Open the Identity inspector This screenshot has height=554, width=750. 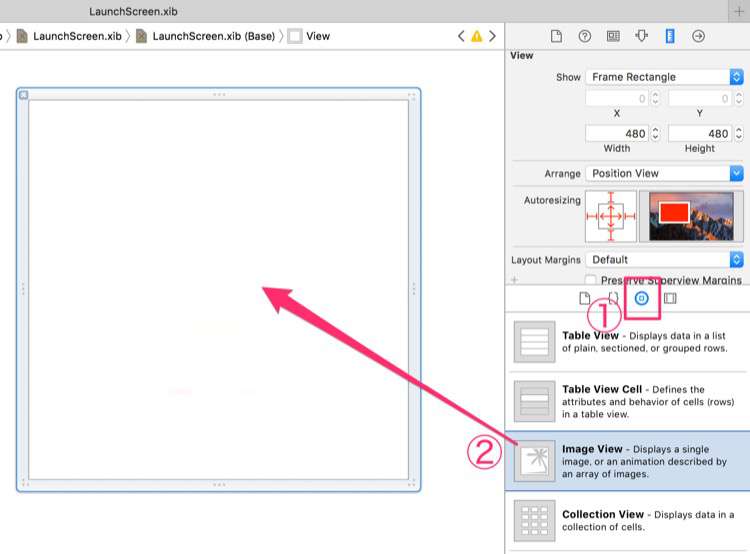coord(613,36)
